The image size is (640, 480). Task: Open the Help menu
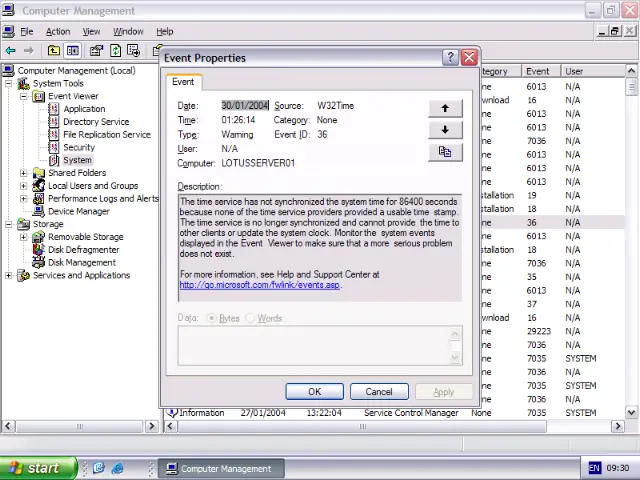coord(164,31)
